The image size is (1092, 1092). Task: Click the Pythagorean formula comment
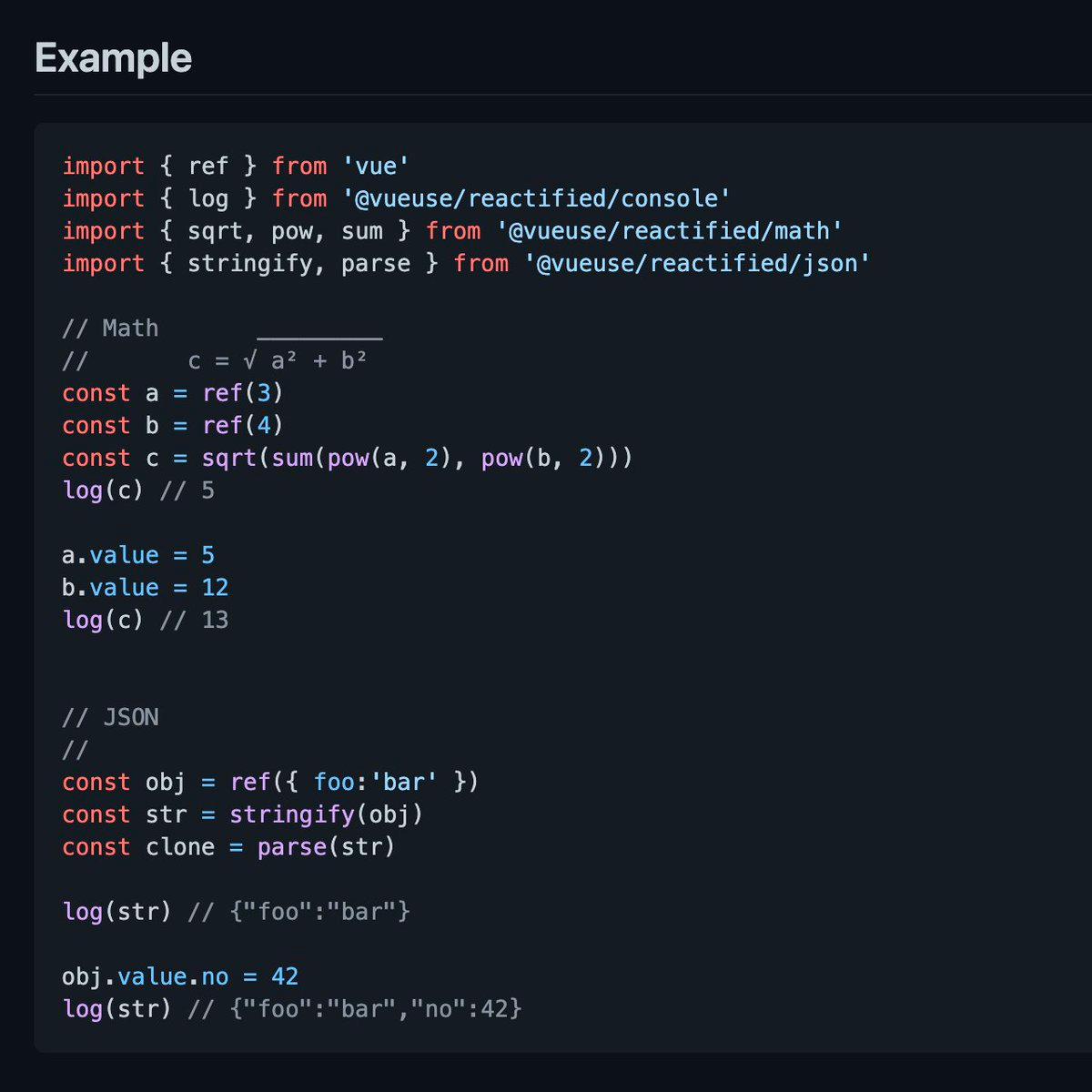277,360
